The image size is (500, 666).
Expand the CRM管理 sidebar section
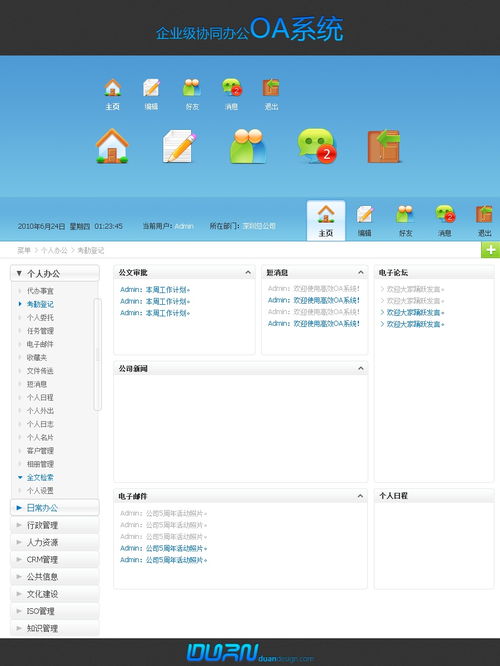pos(55,559)
